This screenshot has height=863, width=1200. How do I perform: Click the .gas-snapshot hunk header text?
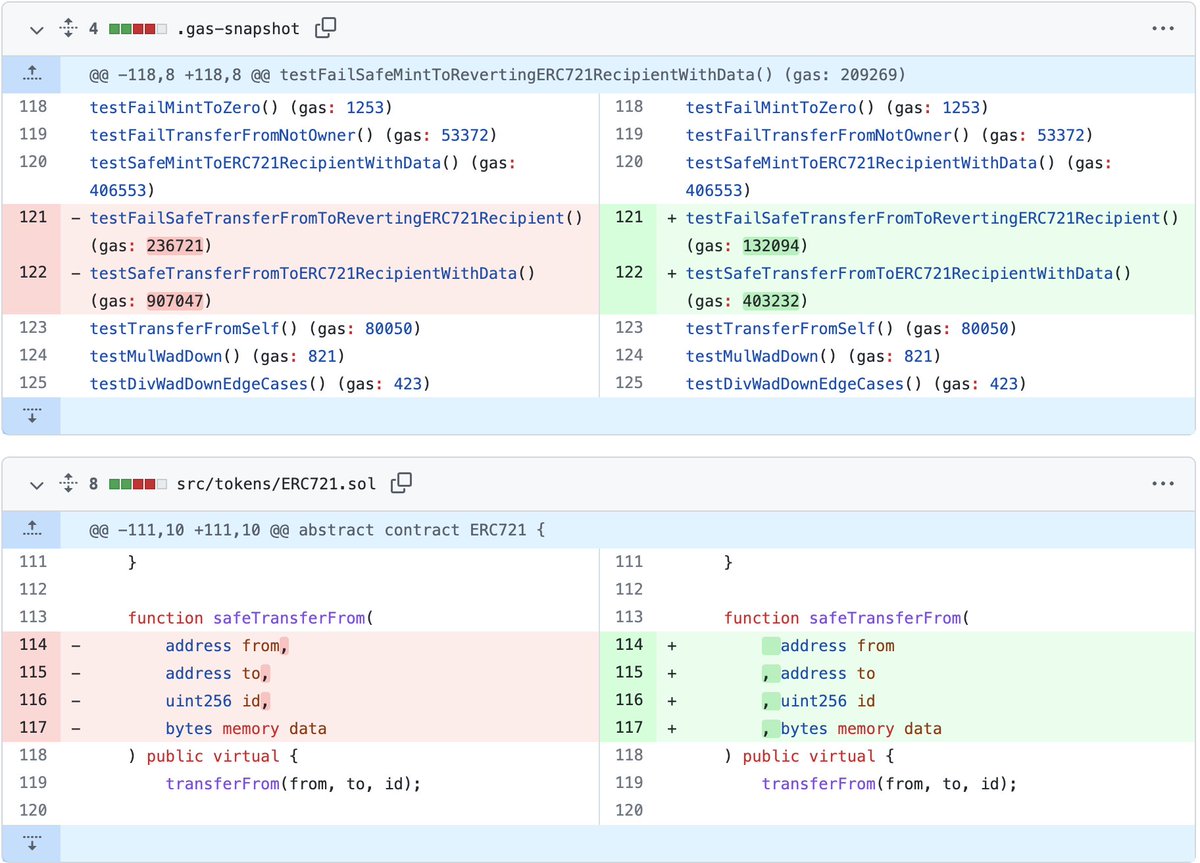(498, 74)
